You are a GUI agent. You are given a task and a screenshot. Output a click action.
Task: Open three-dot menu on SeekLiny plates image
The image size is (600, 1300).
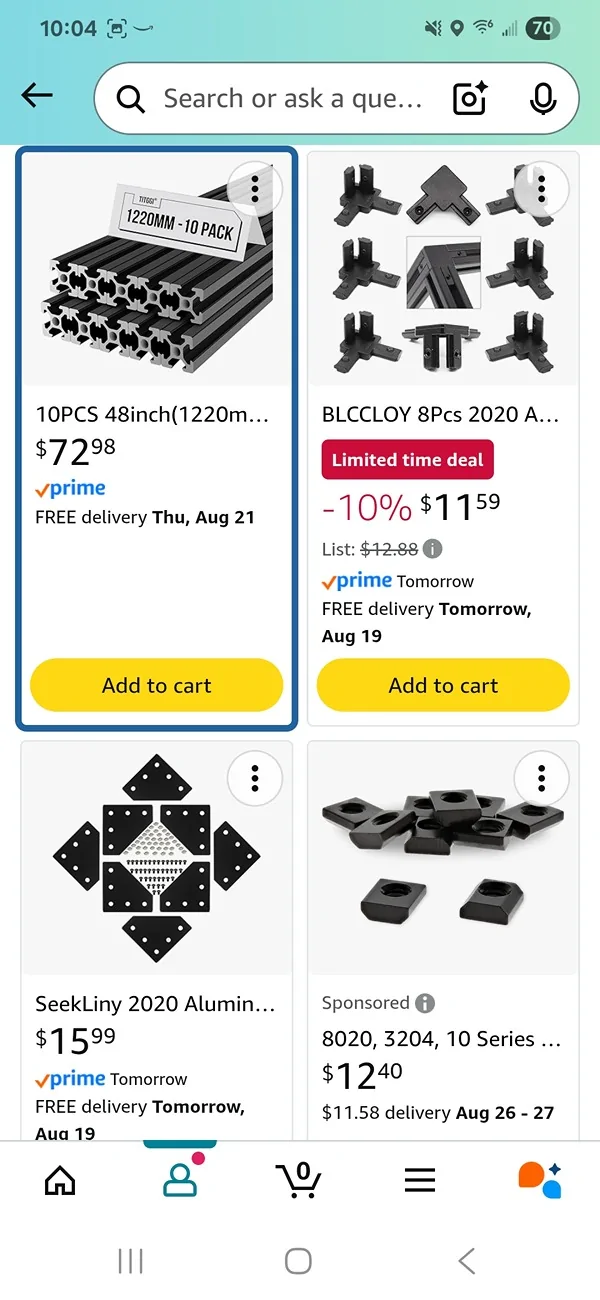(x=255, y=777)
